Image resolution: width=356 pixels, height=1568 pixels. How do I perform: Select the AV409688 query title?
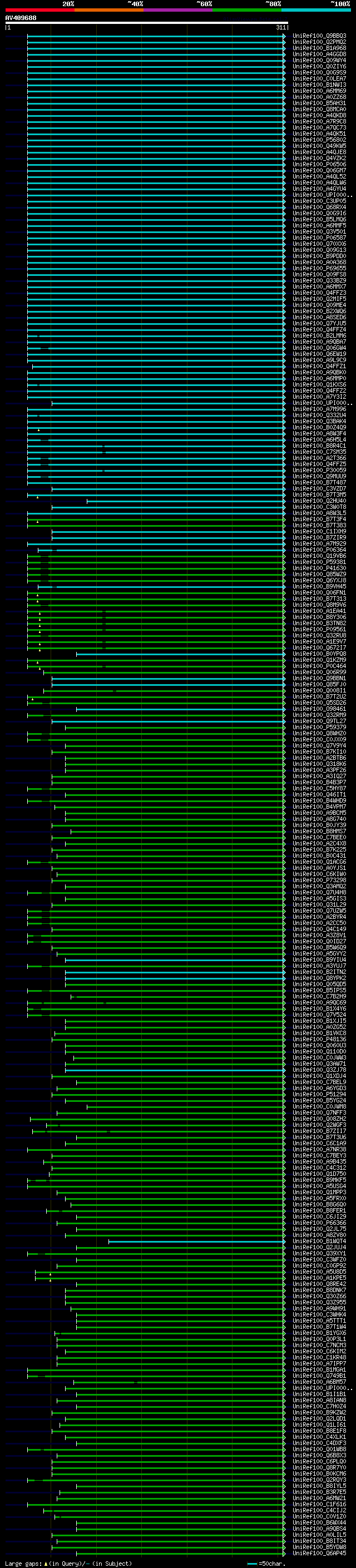coord(21,18)
